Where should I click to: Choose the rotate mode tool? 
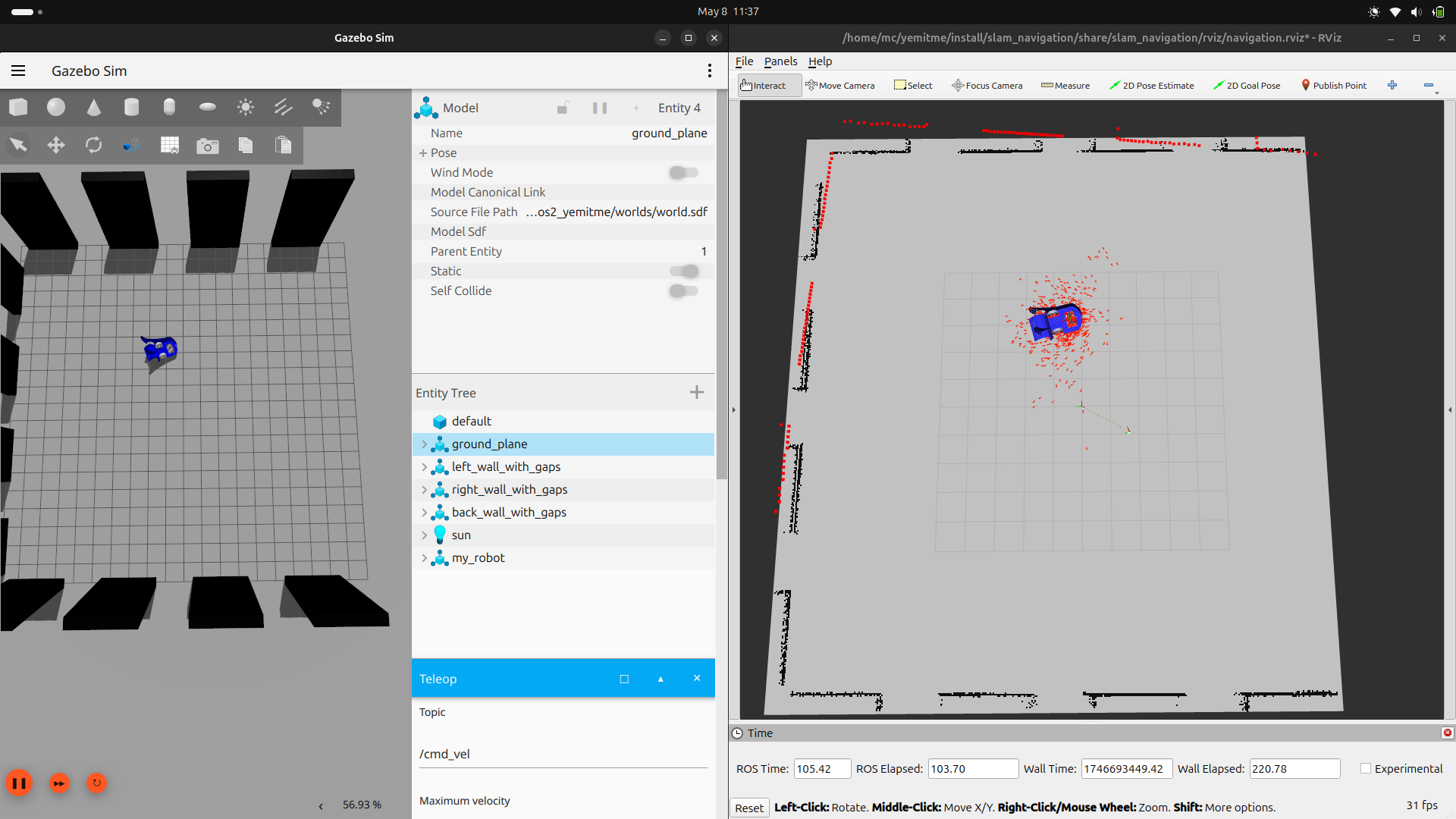(x=94, y=145)
